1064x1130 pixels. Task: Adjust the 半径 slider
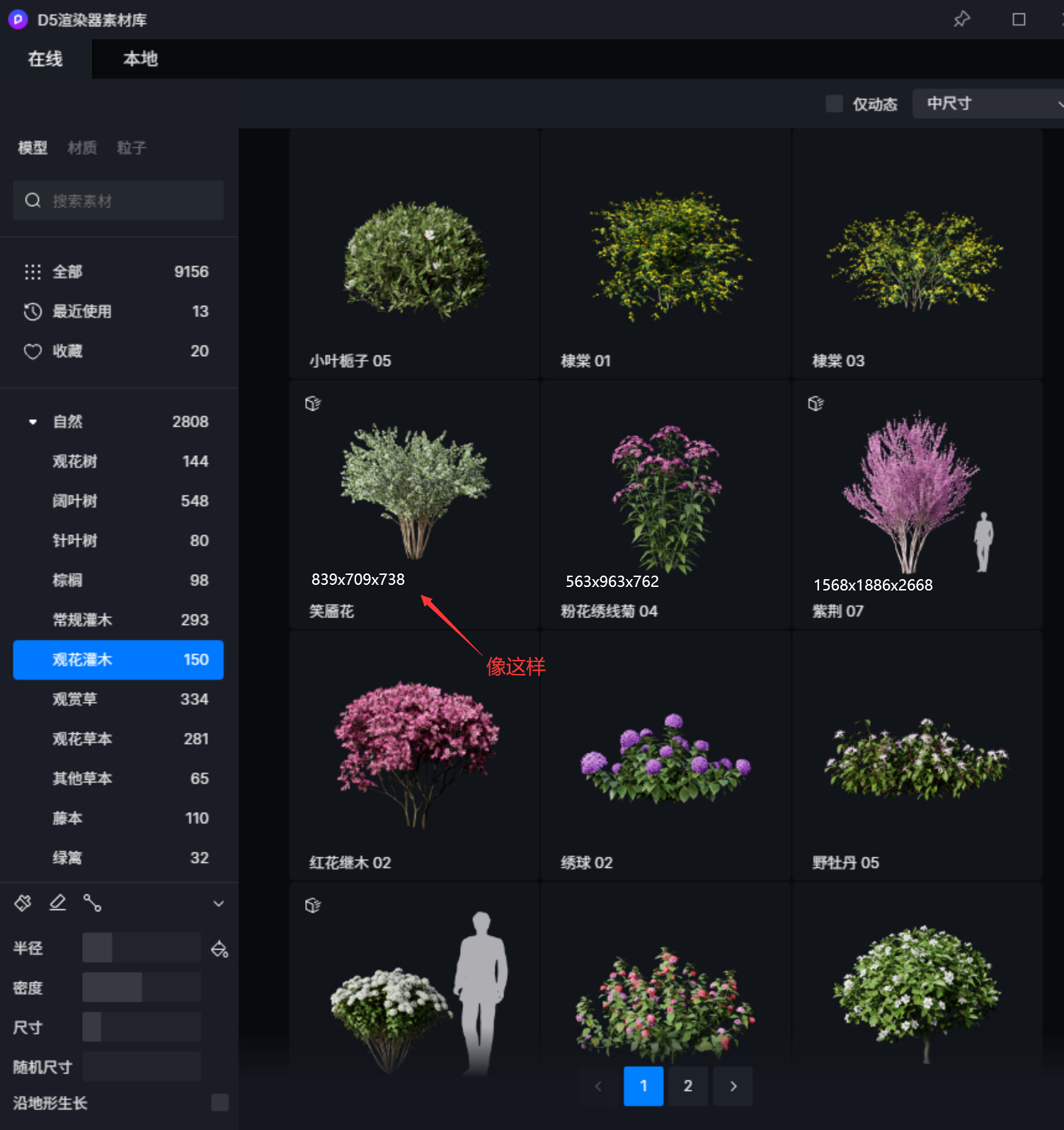pyautogui.click(x=142, y=948)
